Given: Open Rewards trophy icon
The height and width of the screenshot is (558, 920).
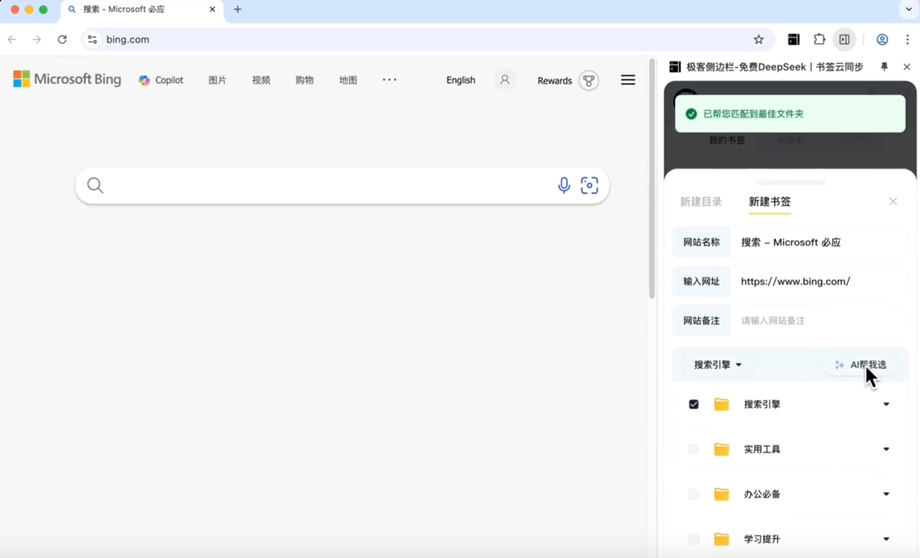Looking at the screenshot, I should pyautogui.click(x=588, y=80).
